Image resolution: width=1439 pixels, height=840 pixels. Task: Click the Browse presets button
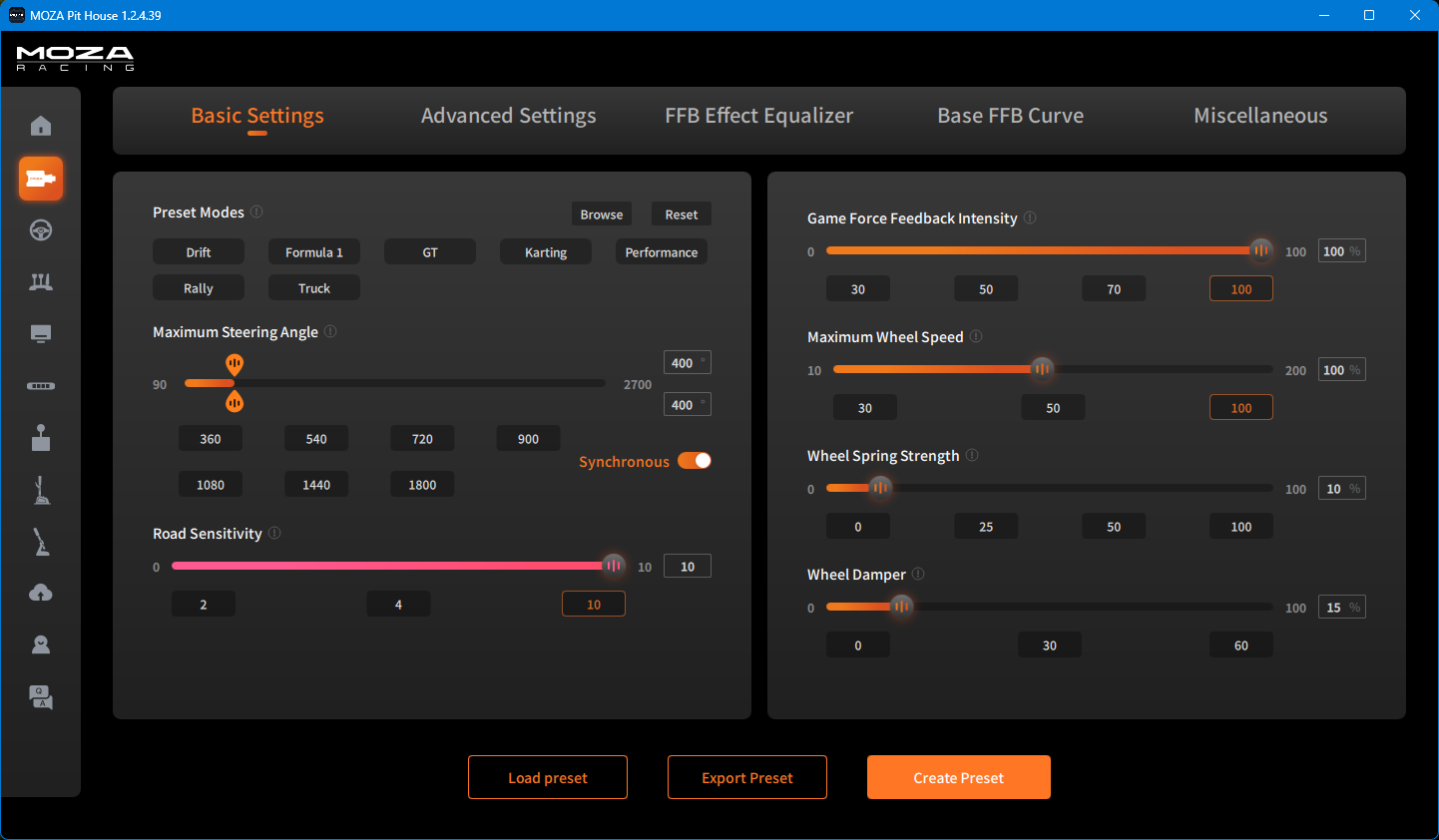[x=602, y=214]
